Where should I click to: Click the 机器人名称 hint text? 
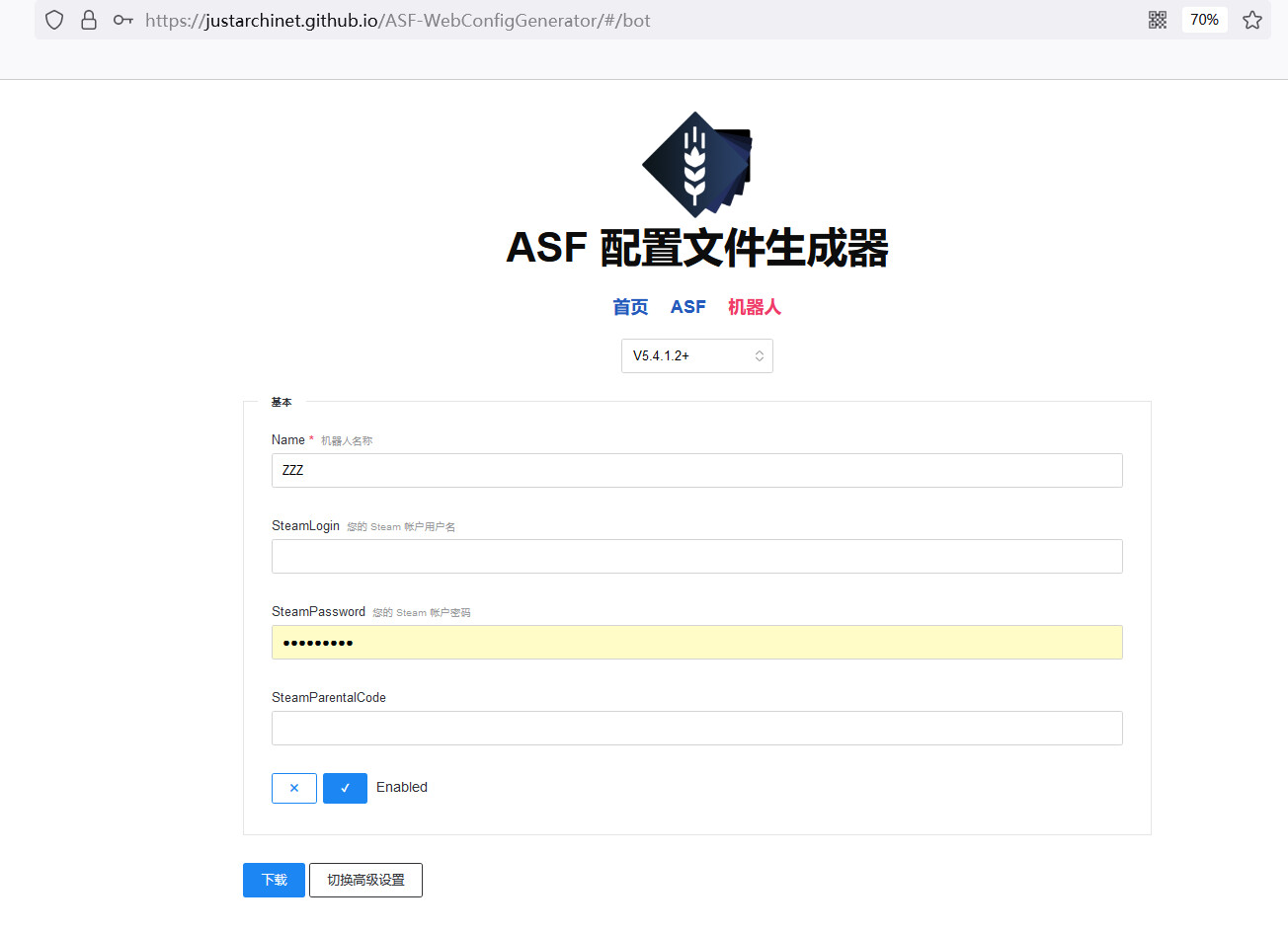[x=347, y=441]
